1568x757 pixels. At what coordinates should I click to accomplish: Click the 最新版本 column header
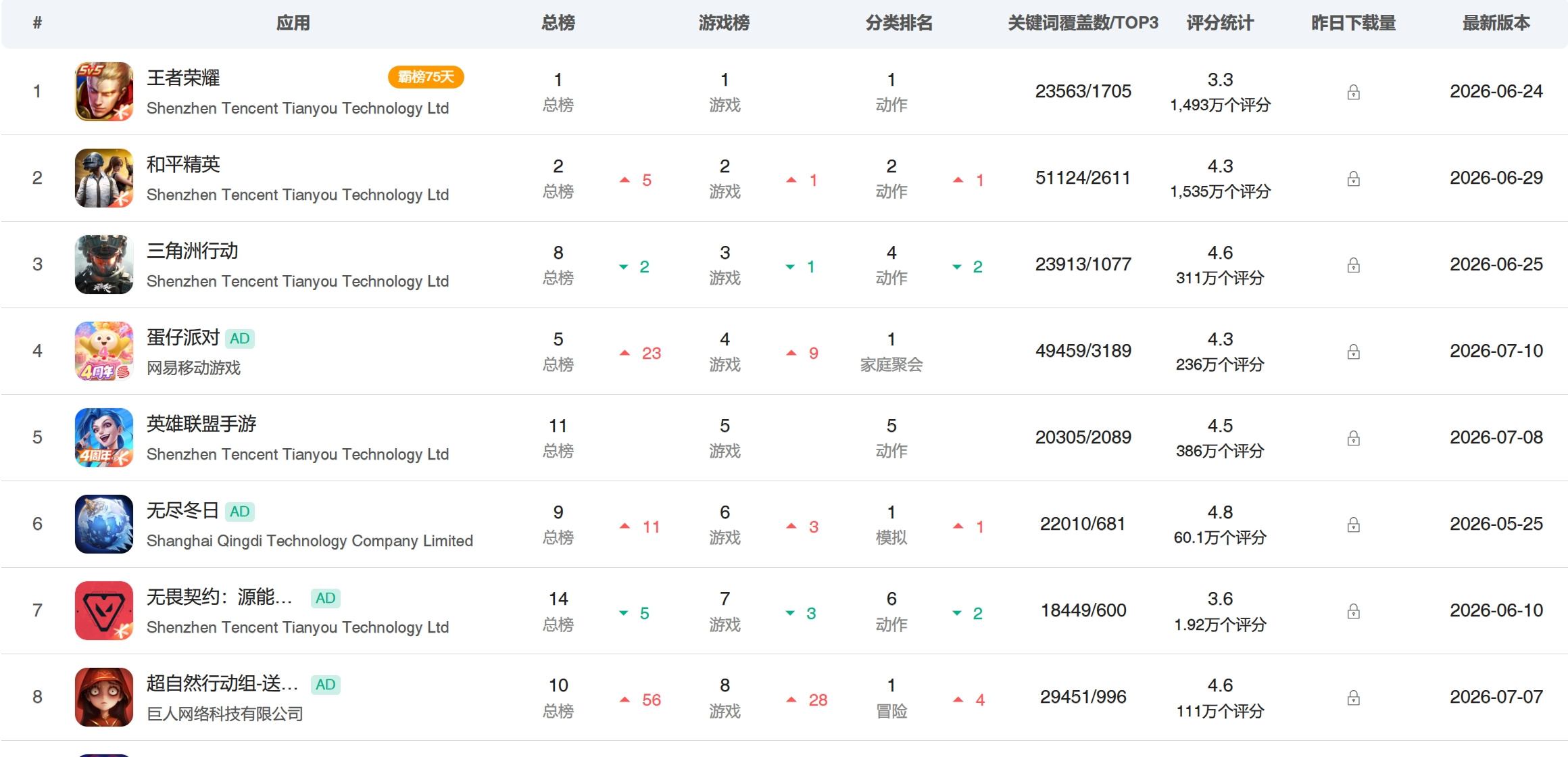click(x=1496, y=23)
